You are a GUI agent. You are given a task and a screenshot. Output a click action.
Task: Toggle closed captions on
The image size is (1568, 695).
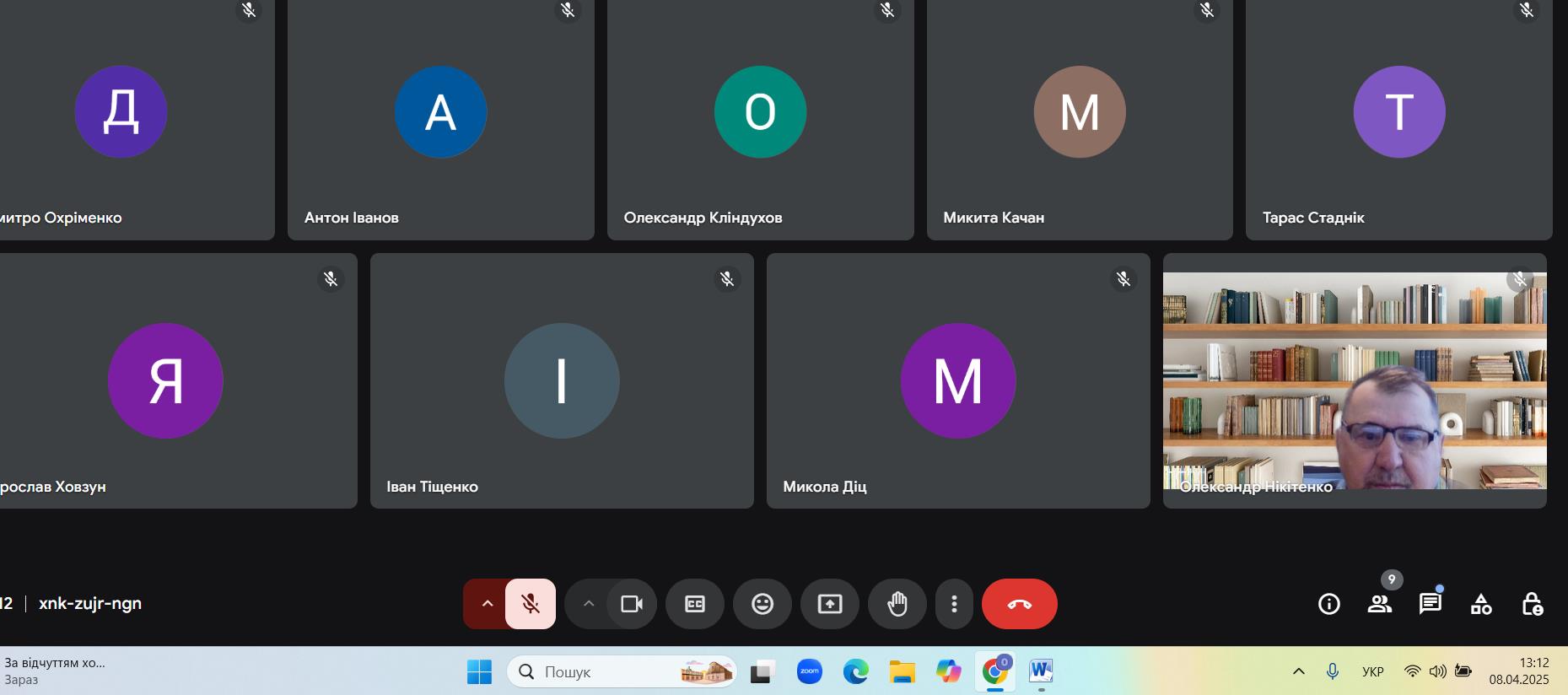click(695, 604)
